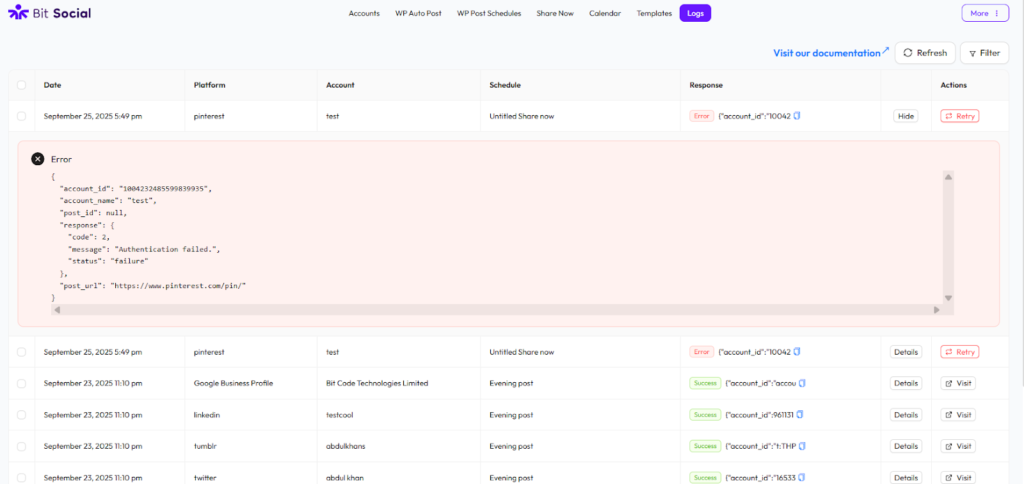Screen dimensions: 1024x484
Task: Copy response of tumblr log row
Action: click(x=802, y=446)
